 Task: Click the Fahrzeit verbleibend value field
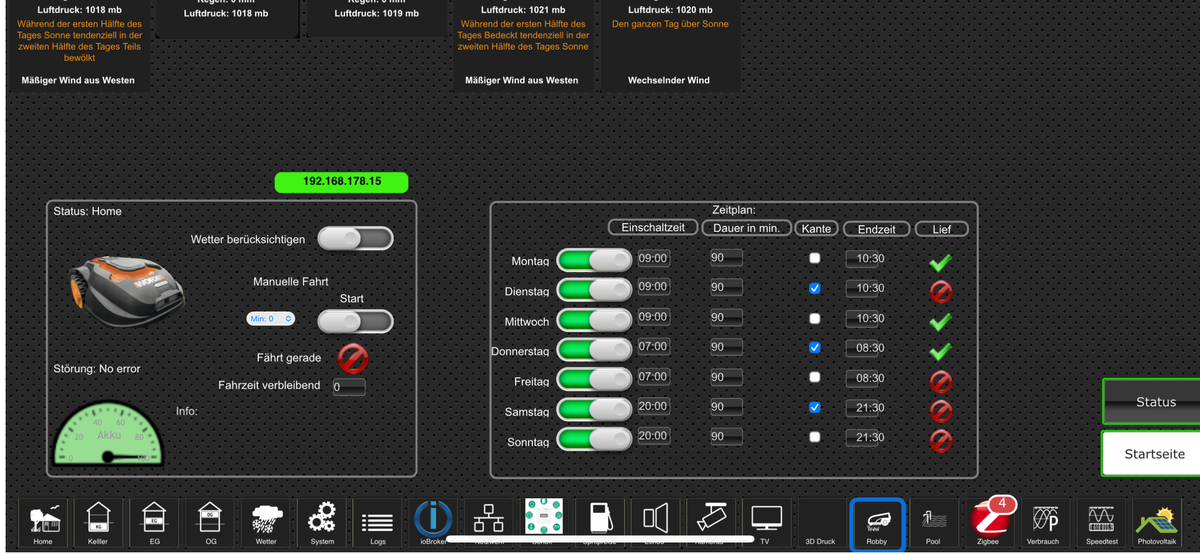(x=349, y=386)
